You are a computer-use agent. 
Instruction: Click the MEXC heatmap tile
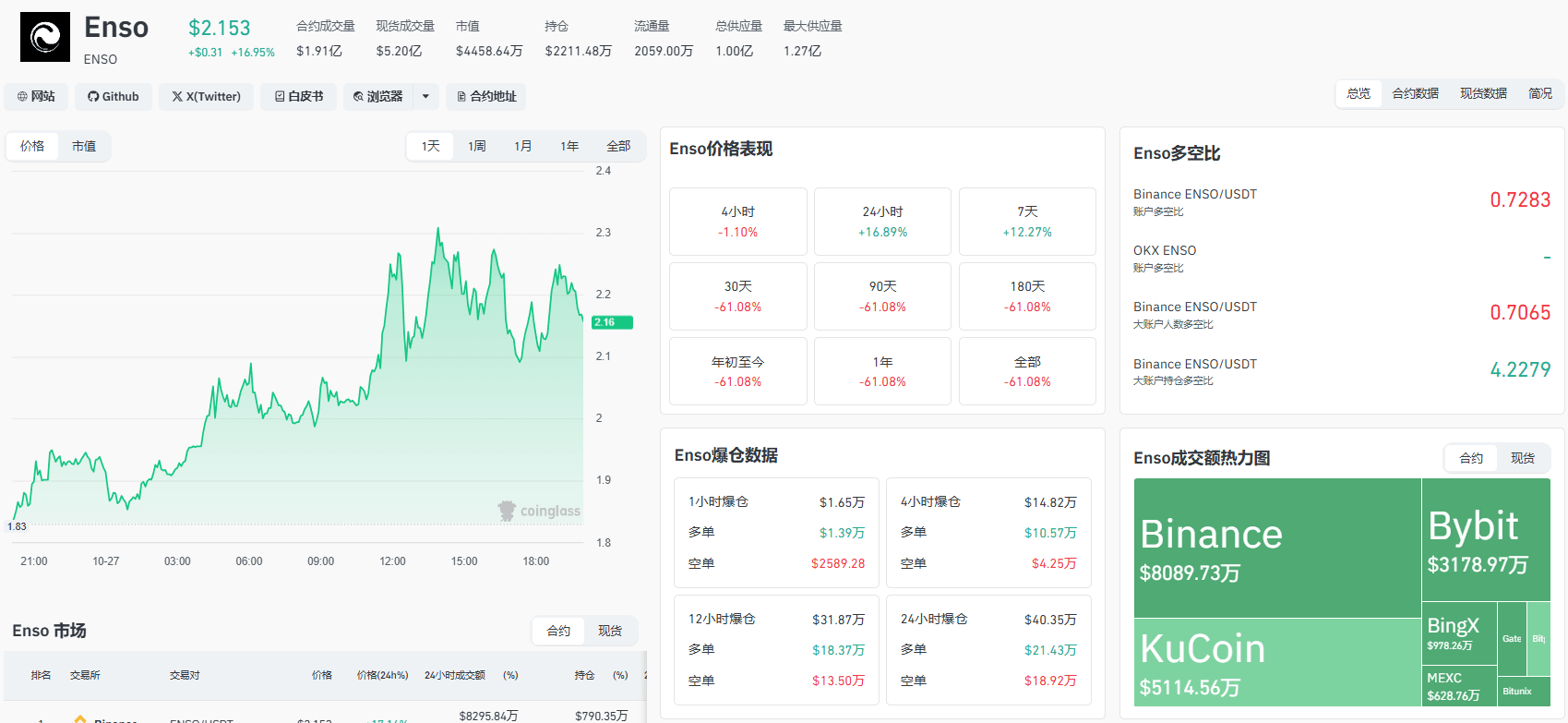(1459, 686)
